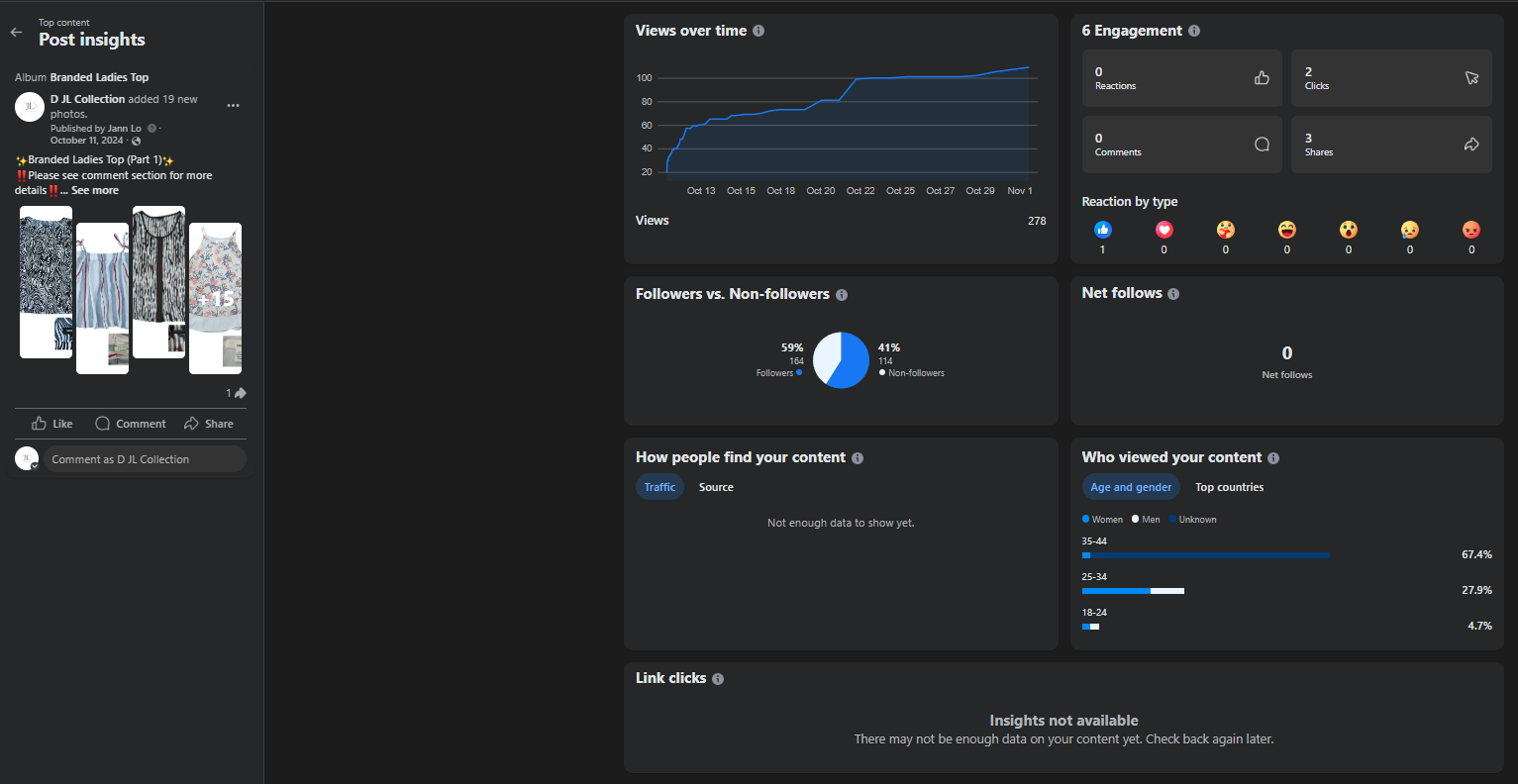Expand post text with See more
This screenshot has height=784, width=1518.
tap(95, 191)
